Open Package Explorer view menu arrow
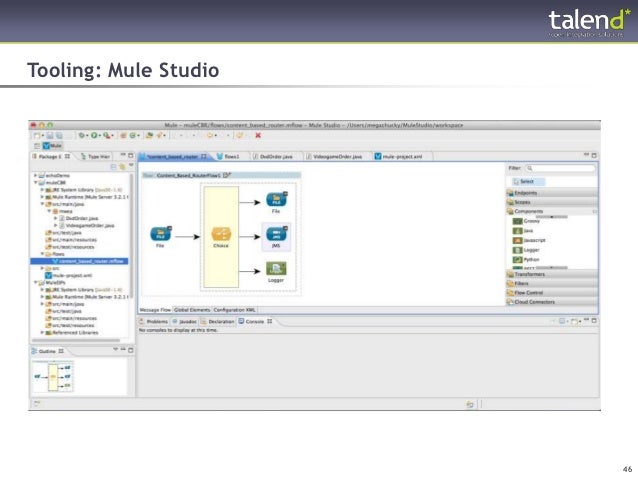This screenshot has height=479, width=638. click(x=131, y=166)
